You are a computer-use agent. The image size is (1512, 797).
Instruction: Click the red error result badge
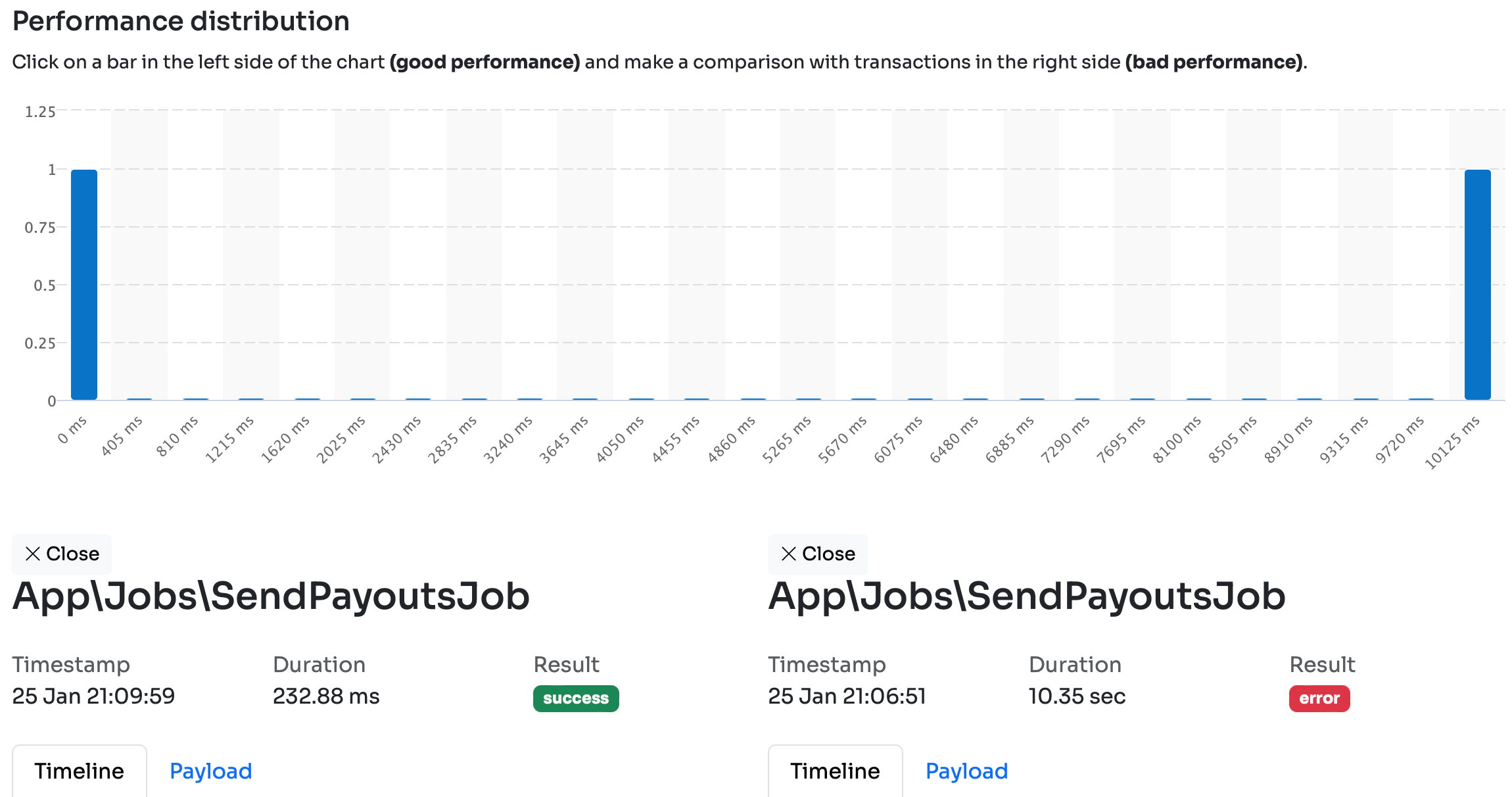click(x=1319, y=698)
